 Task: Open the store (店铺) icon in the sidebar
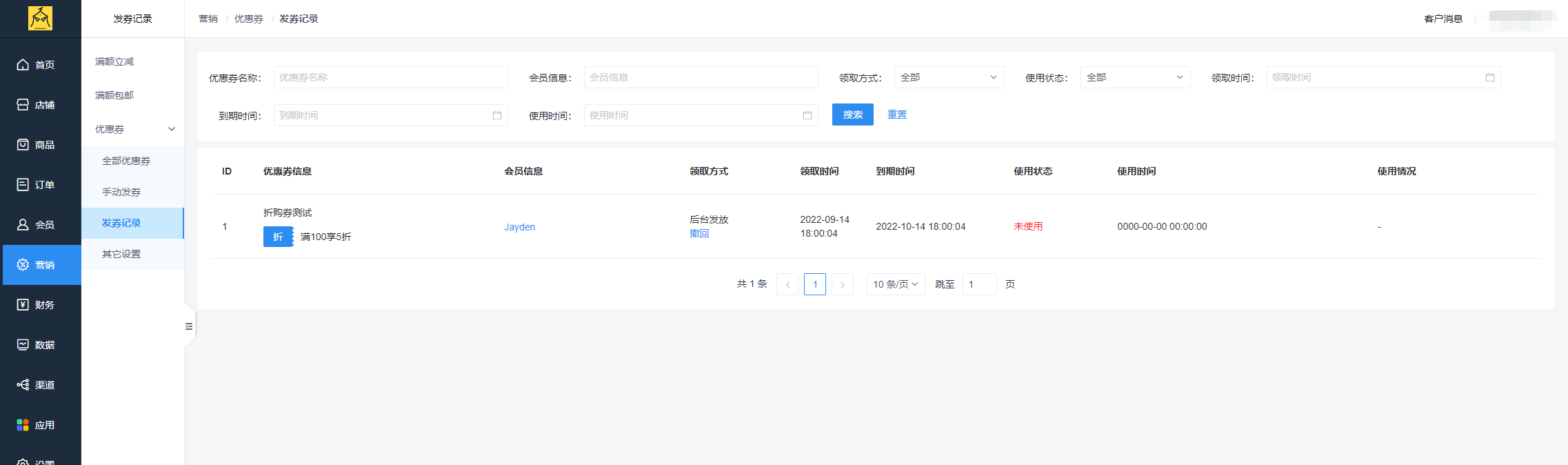tap(23, 105)
